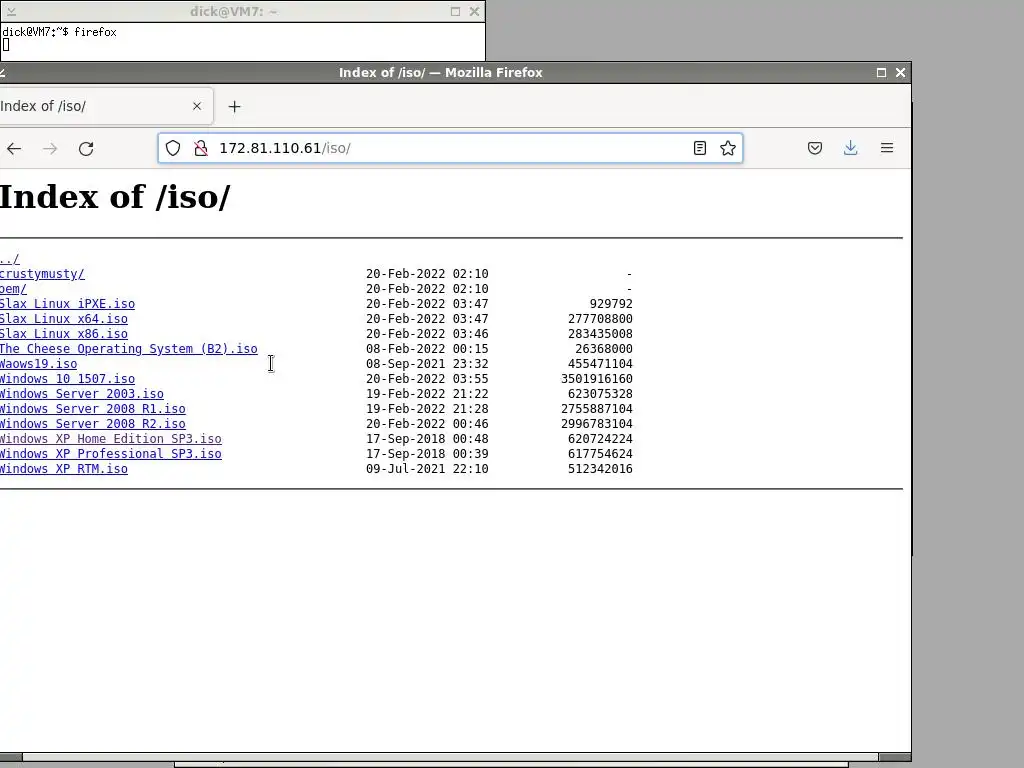Click file size 26368000
The width and height of the screenshot is (1024, 768).
click(x=604, y=349)
